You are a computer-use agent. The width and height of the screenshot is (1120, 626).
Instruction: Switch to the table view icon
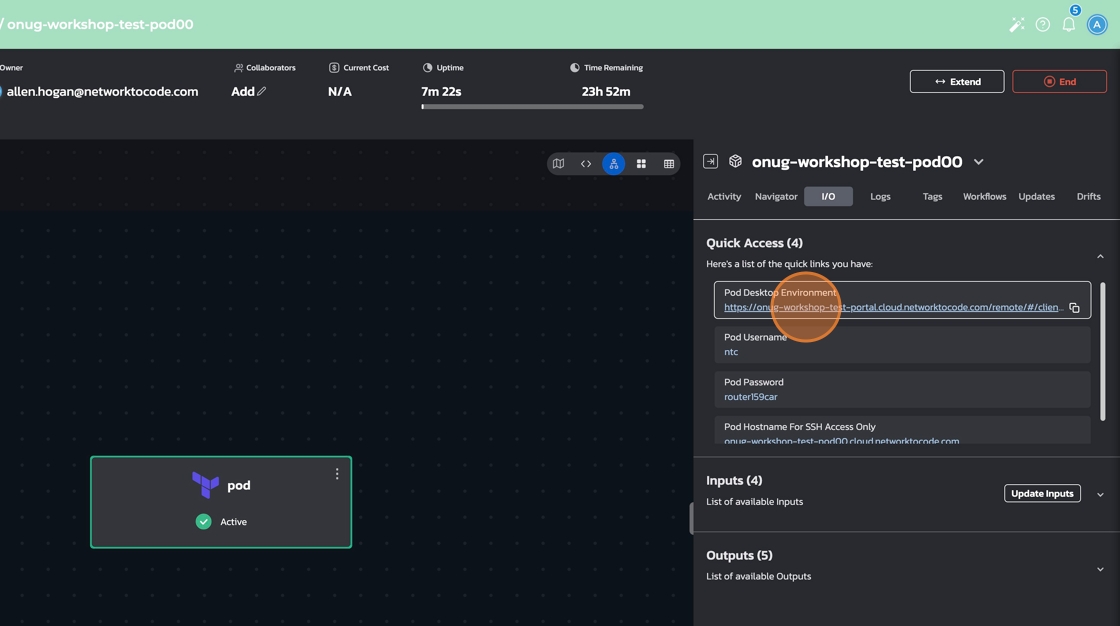point(669,164)
